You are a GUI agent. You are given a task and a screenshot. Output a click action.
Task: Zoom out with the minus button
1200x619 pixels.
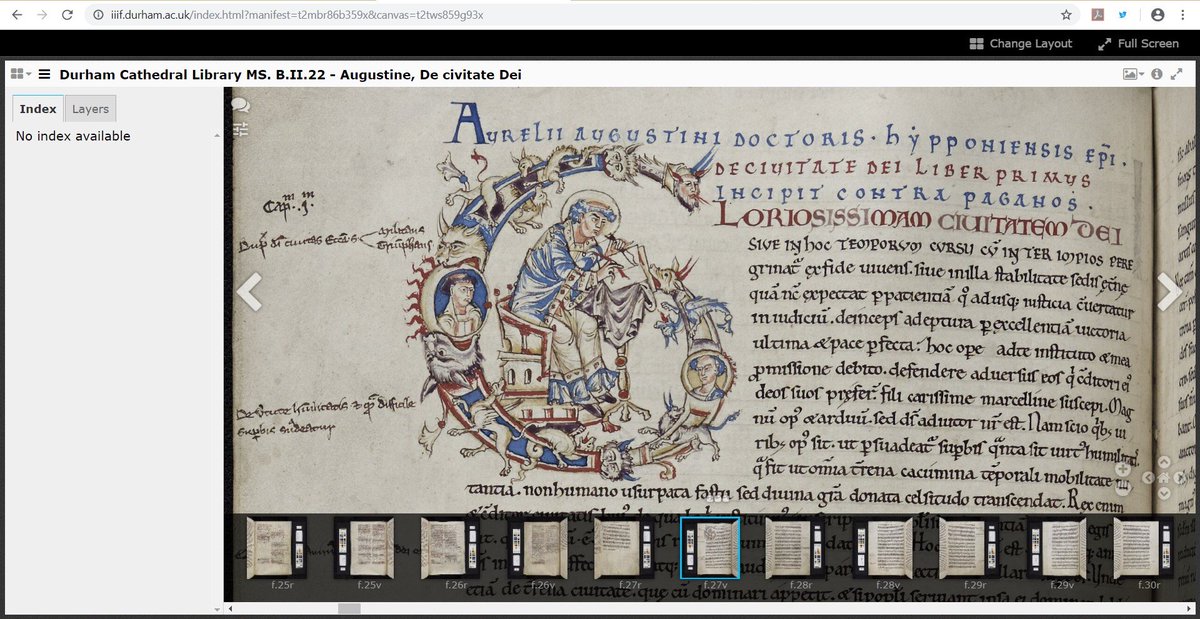1122,487
